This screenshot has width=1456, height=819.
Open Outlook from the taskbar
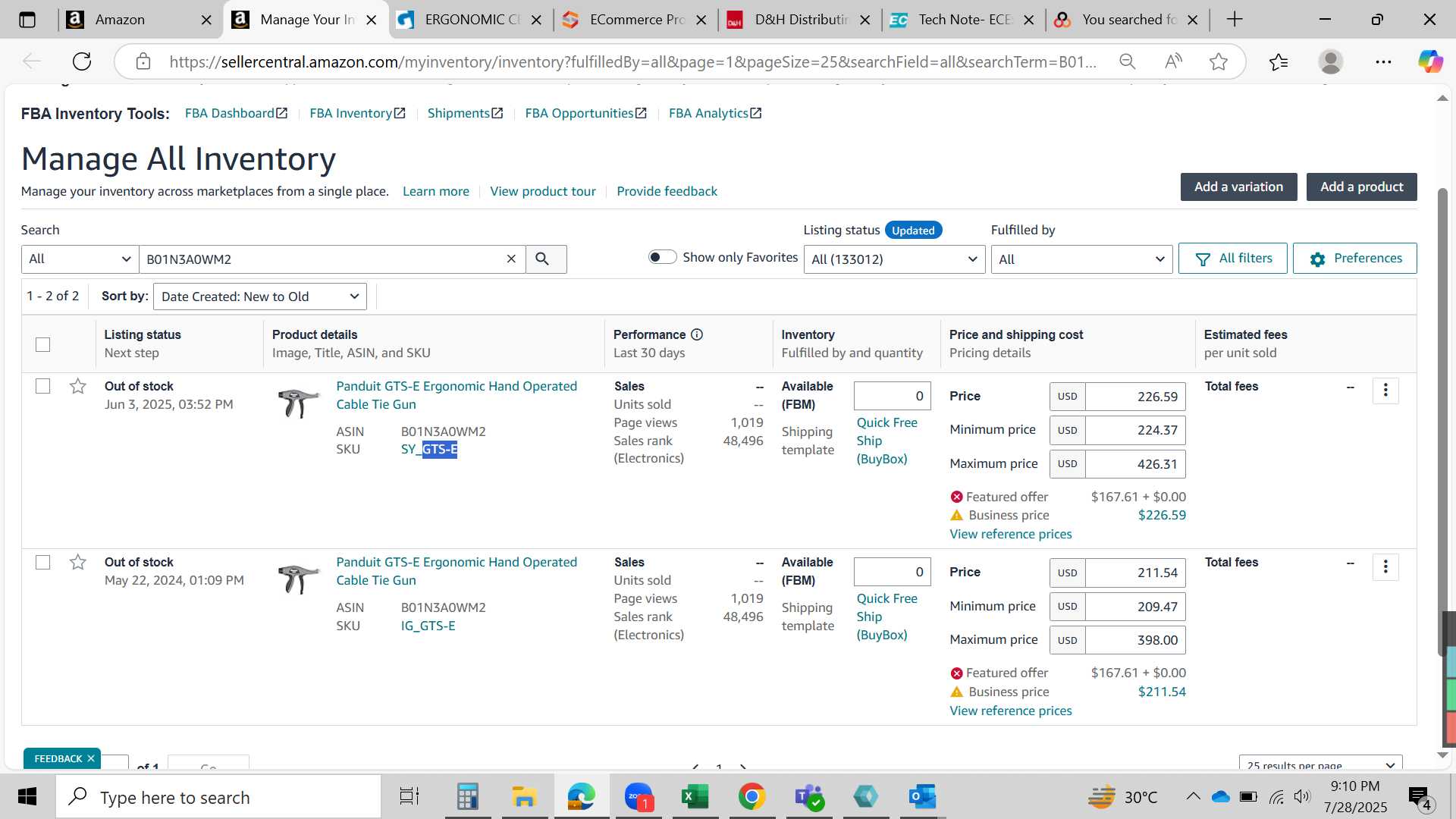923,797
